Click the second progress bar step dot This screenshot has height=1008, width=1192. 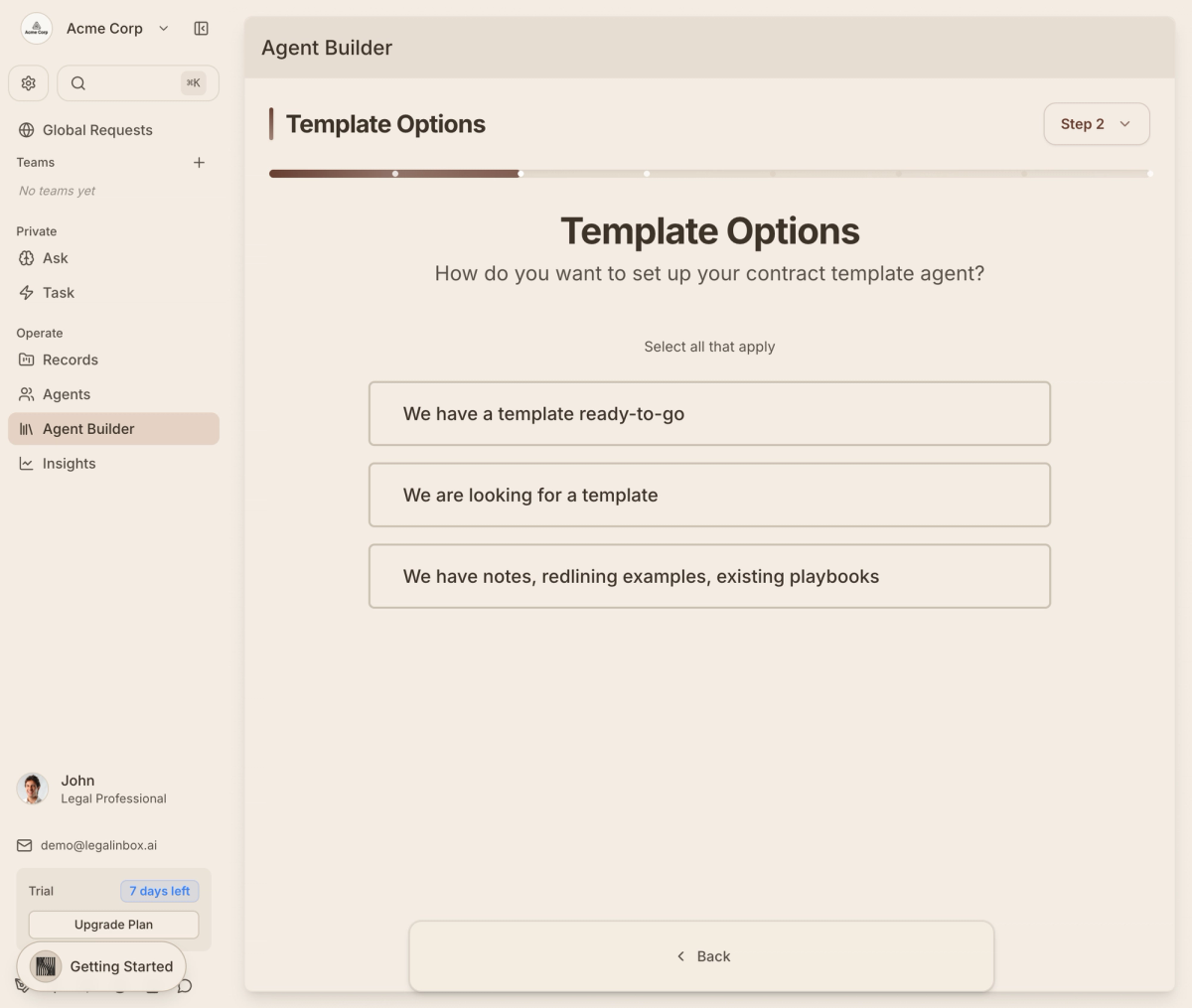tap(521, 174)
